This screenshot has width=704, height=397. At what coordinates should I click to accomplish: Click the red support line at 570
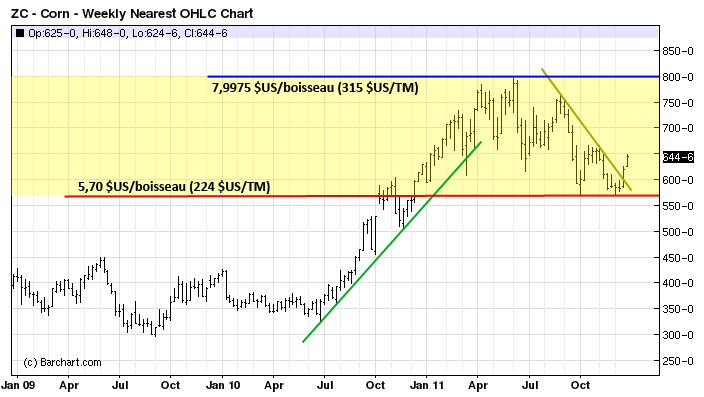(362, 196)
